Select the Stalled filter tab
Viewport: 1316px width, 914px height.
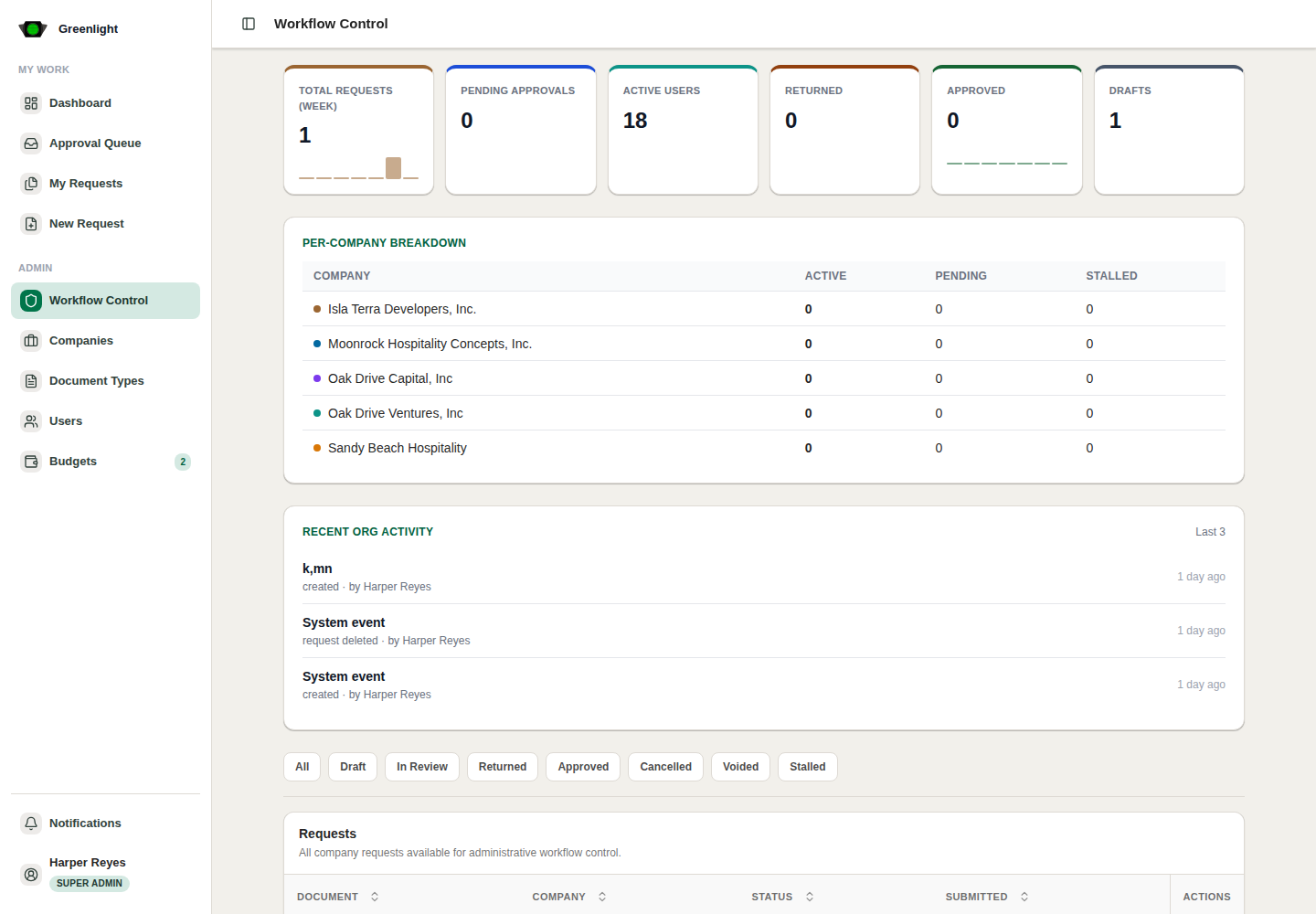click(808, 767)
